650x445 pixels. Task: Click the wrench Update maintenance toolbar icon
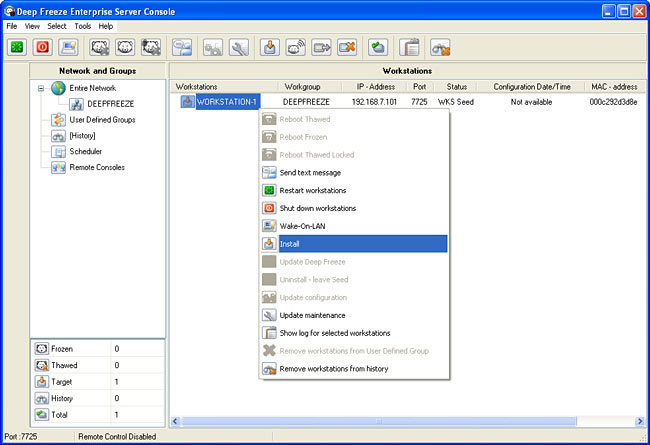(x=239, y=47)
